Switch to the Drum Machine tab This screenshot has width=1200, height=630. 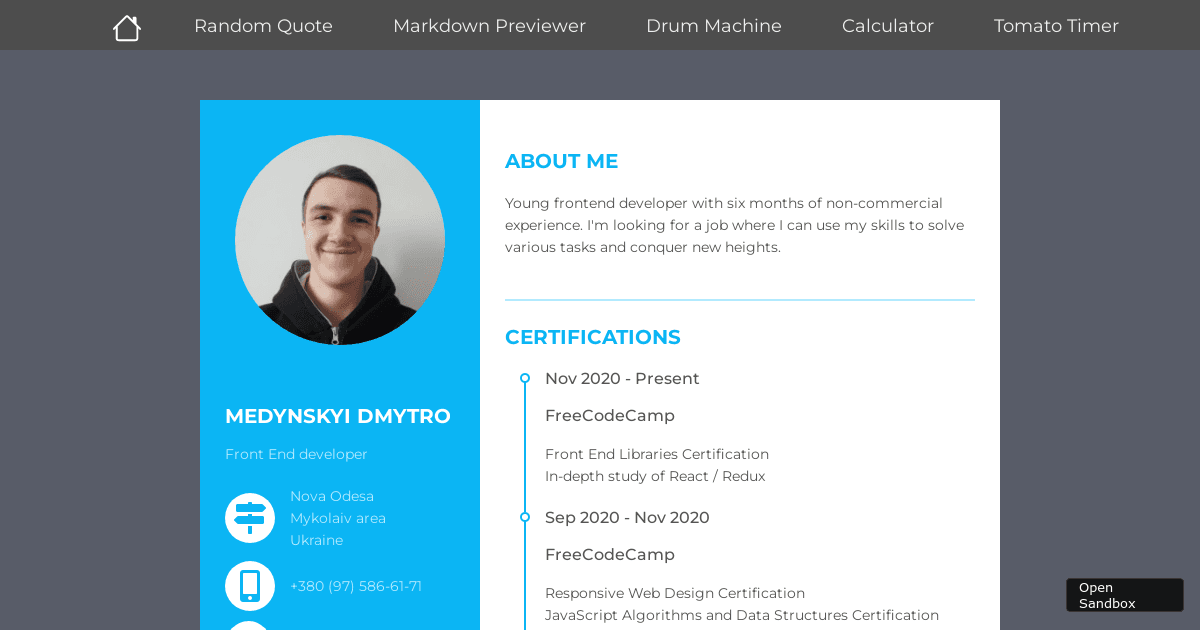pyautogui.click(x=714, y=26)
